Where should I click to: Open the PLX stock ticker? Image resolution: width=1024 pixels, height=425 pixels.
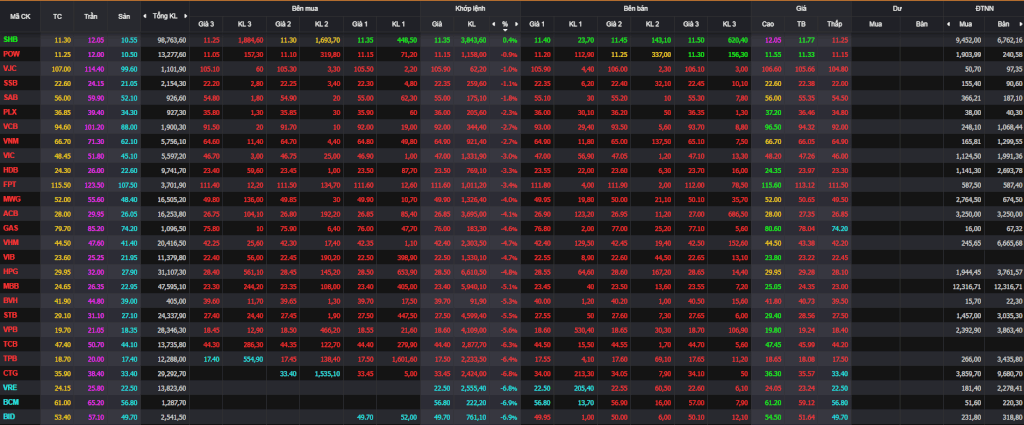(x=10, y=112)
